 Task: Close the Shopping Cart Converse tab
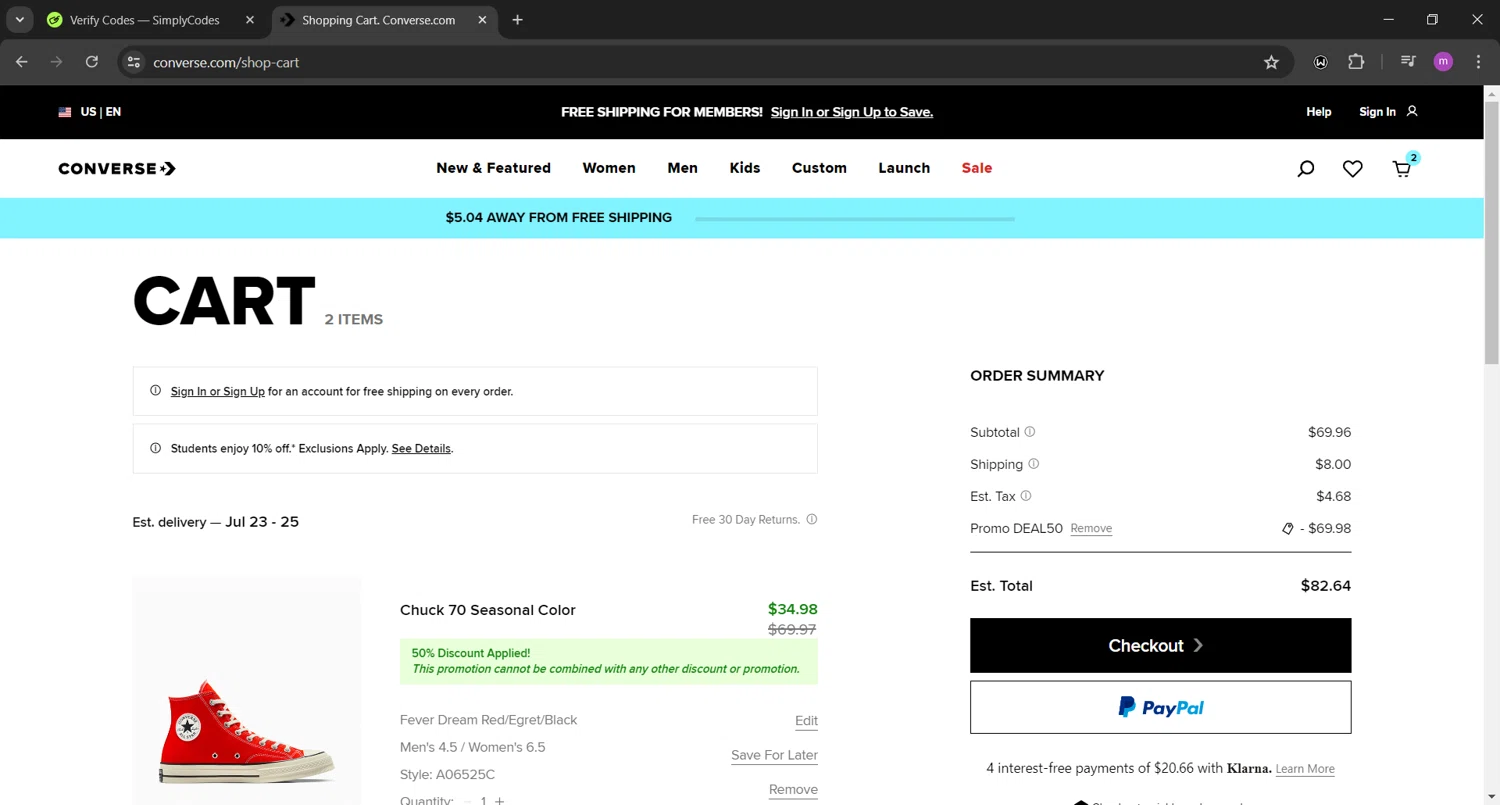point(483,20)
